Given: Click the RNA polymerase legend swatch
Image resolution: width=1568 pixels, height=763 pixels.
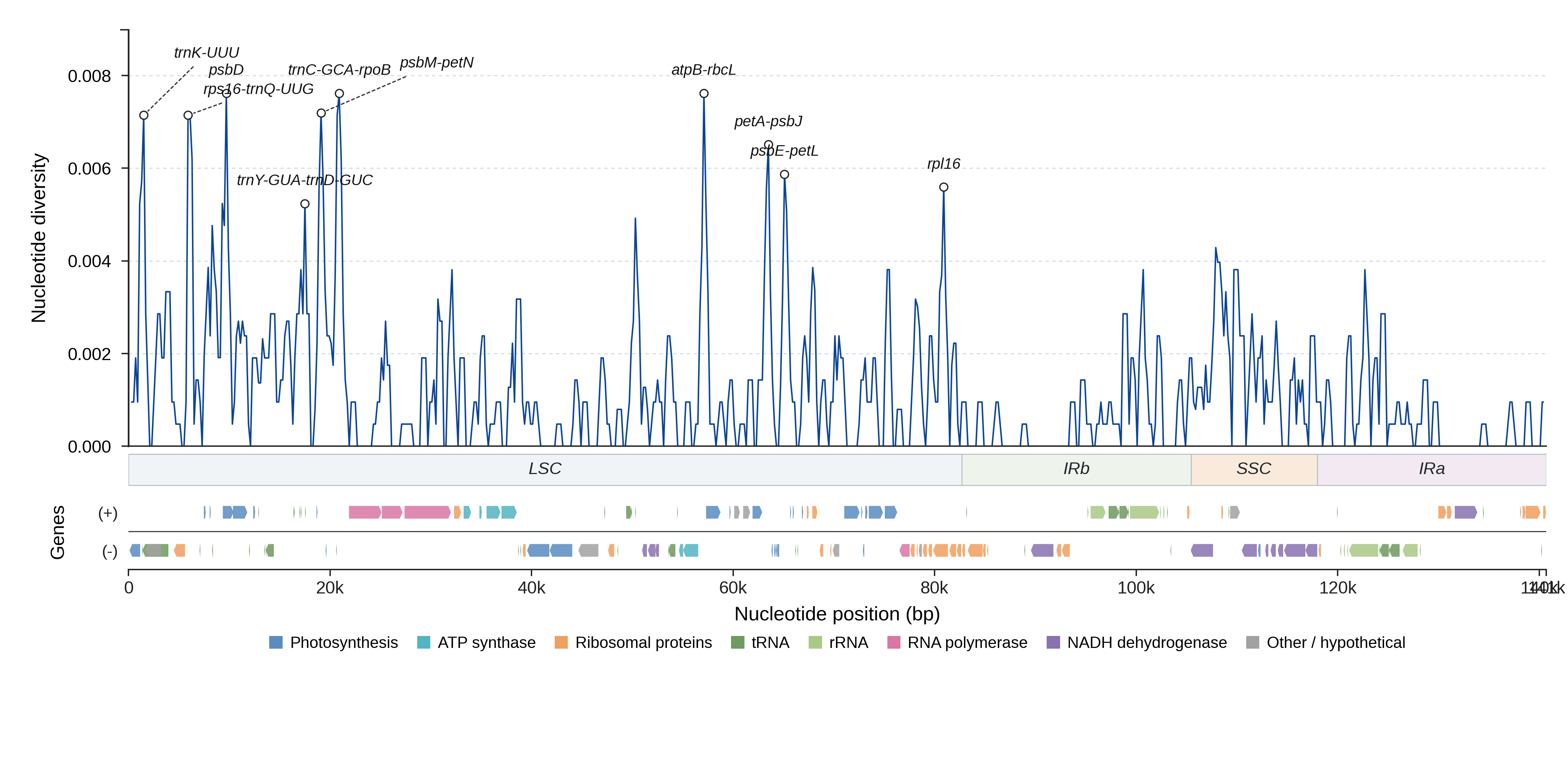Looking at the screenshot, I should click(x=894, y=642).
